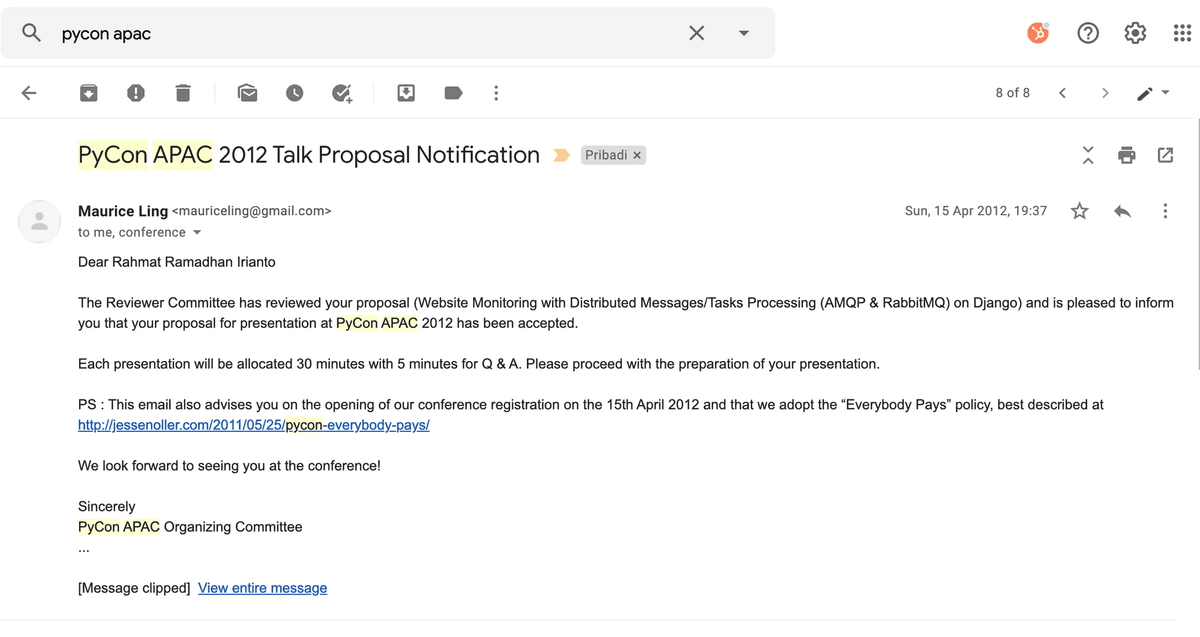Print the entire conversation
The width and height of the screenshot is (1200, 637).
1127,155
